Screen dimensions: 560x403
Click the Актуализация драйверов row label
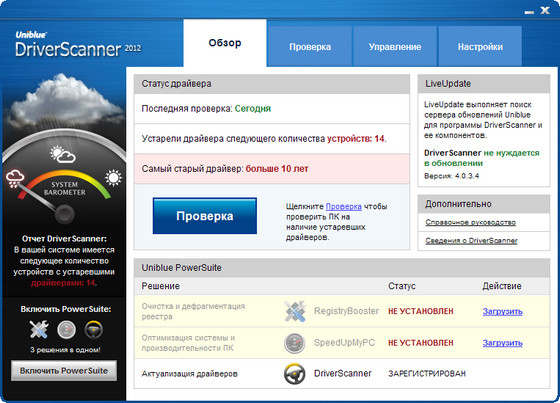coord(189,374)
